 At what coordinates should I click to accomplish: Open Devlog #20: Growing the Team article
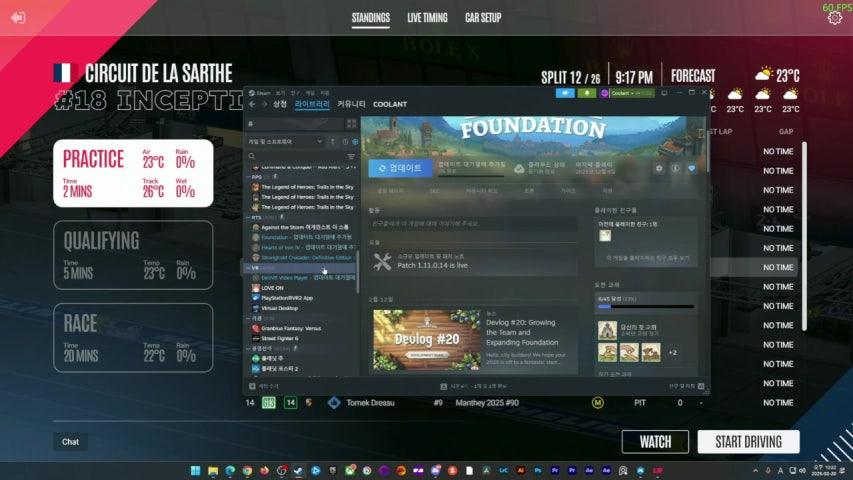coord(522,333)
